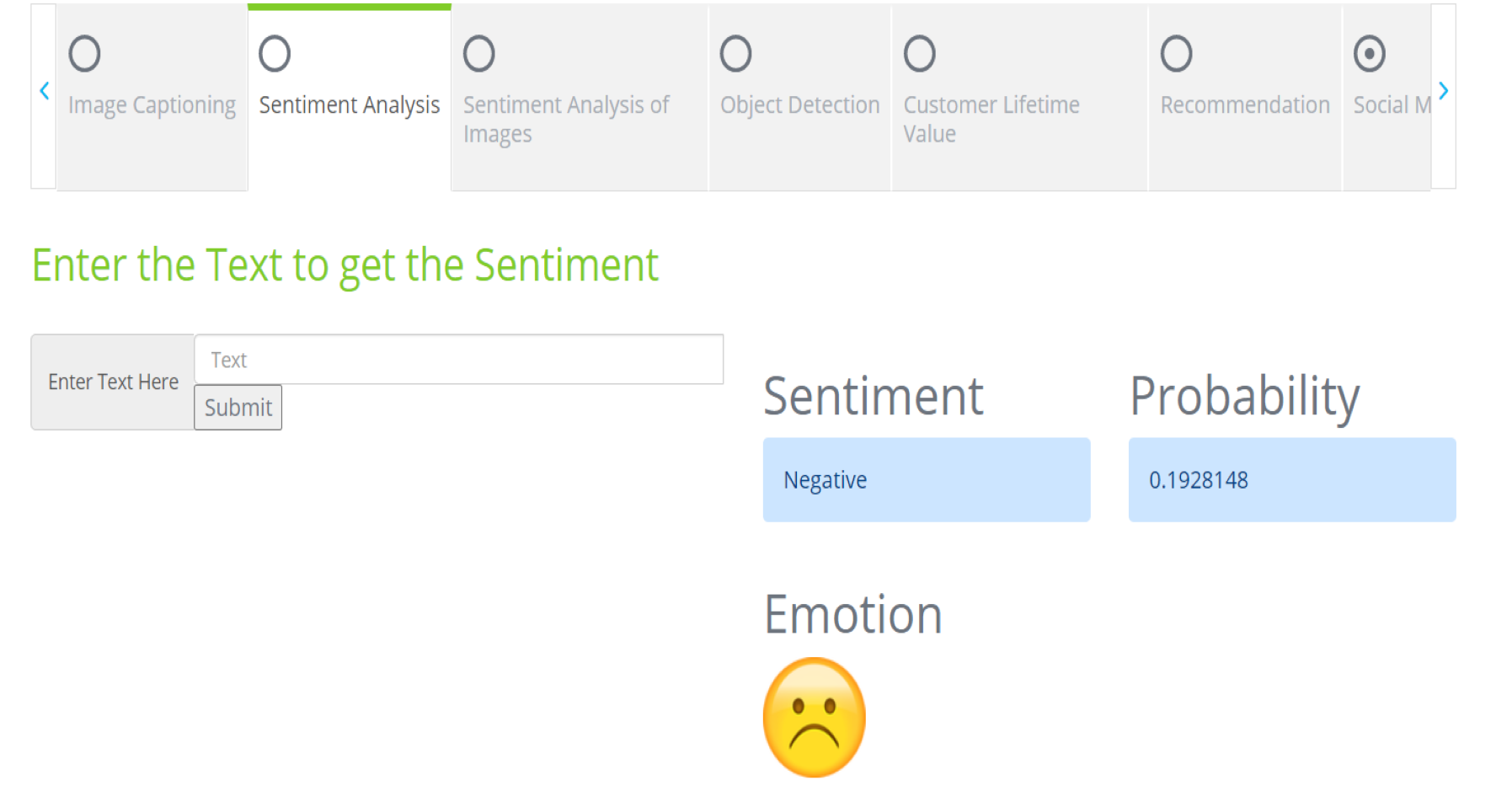Open the Image Captioning tab
The height and width of the screenshot is (807, 1512).
(152, 105)
